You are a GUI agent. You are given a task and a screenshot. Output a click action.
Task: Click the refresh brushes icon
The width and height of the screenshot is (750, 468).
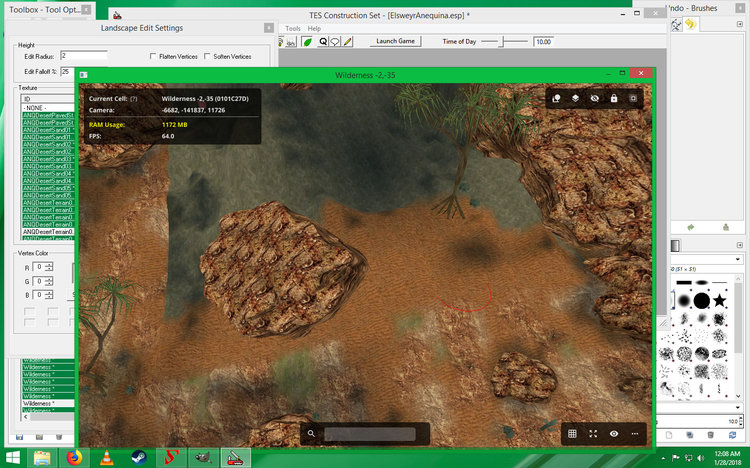[732, 435]
